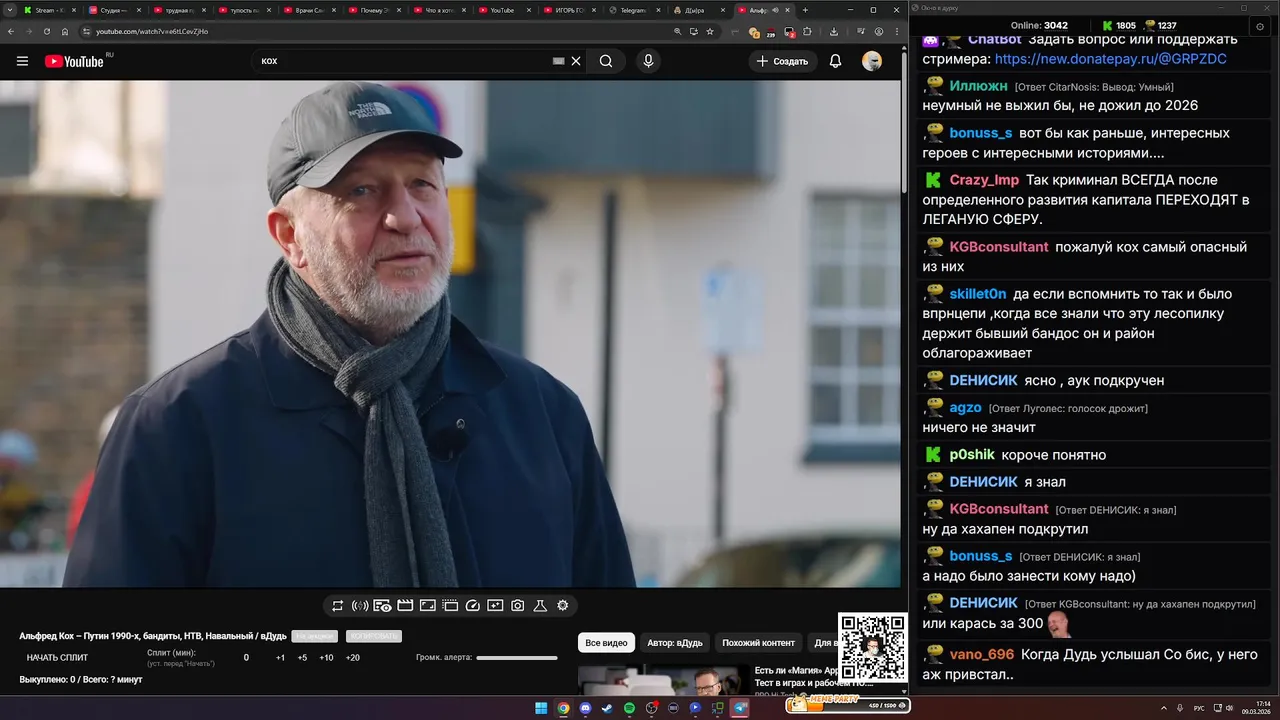Switch to the 'Telegram' browser tab
Screen dimensions: 1280x720
[635, 10]
